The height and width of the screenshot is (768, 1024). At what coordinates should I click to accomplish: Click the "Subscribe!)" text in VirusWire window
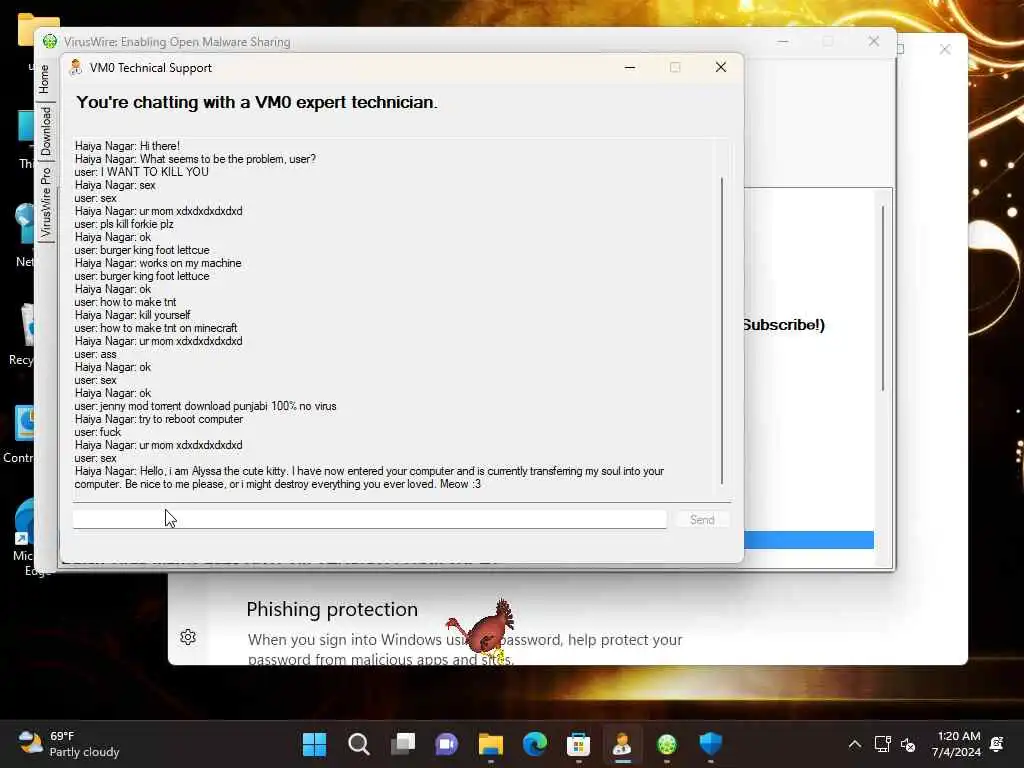tap(784, 325)
